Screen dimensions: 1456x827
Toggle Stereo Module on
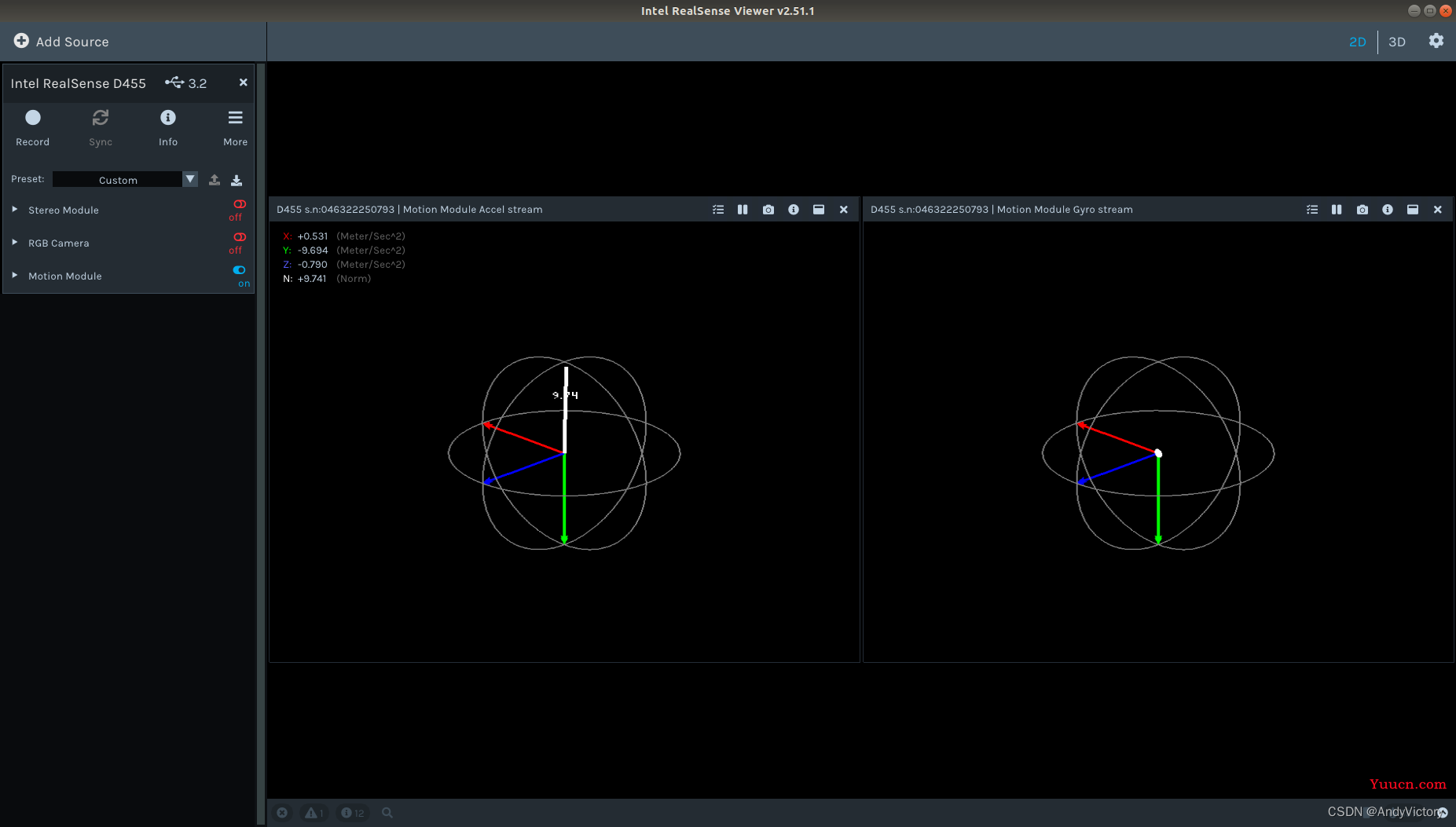pos(239,205)
